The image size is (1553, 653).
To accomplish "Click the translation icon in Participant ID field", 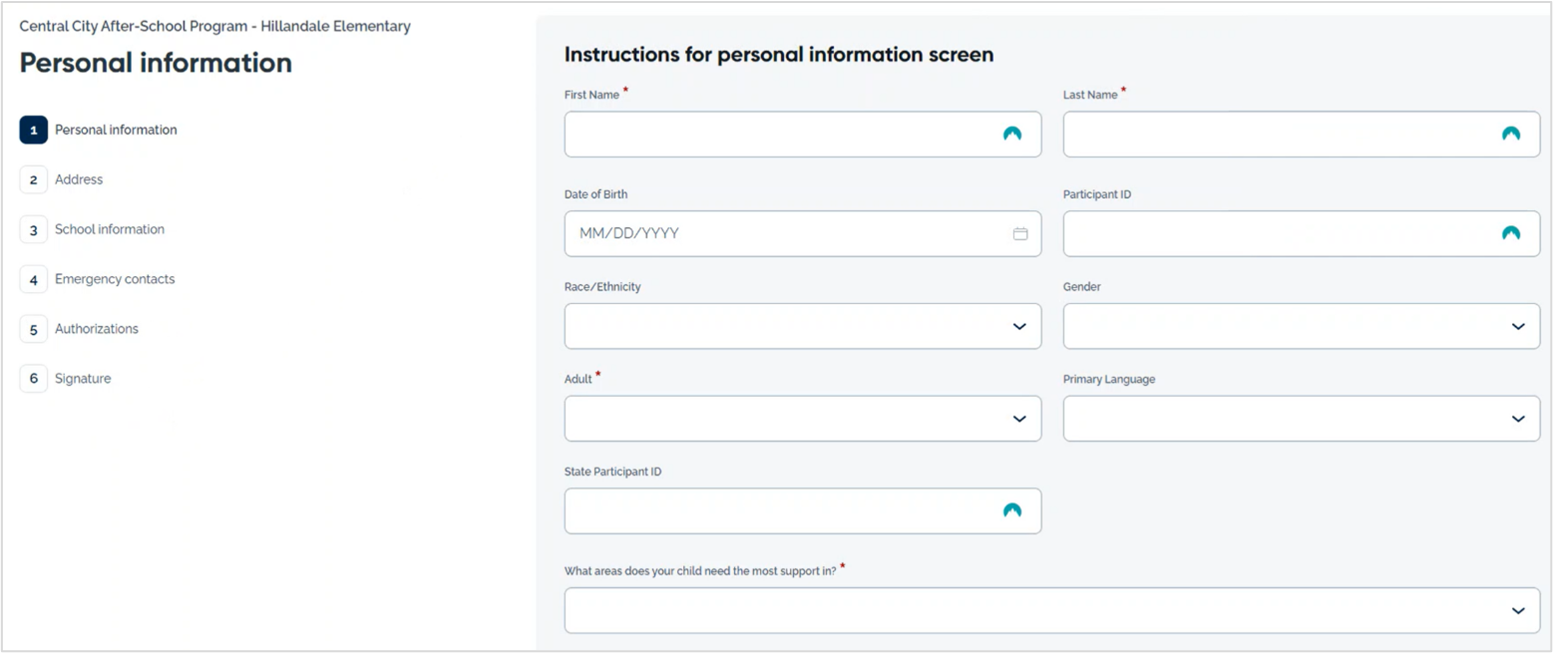I will coord(1510,233).
